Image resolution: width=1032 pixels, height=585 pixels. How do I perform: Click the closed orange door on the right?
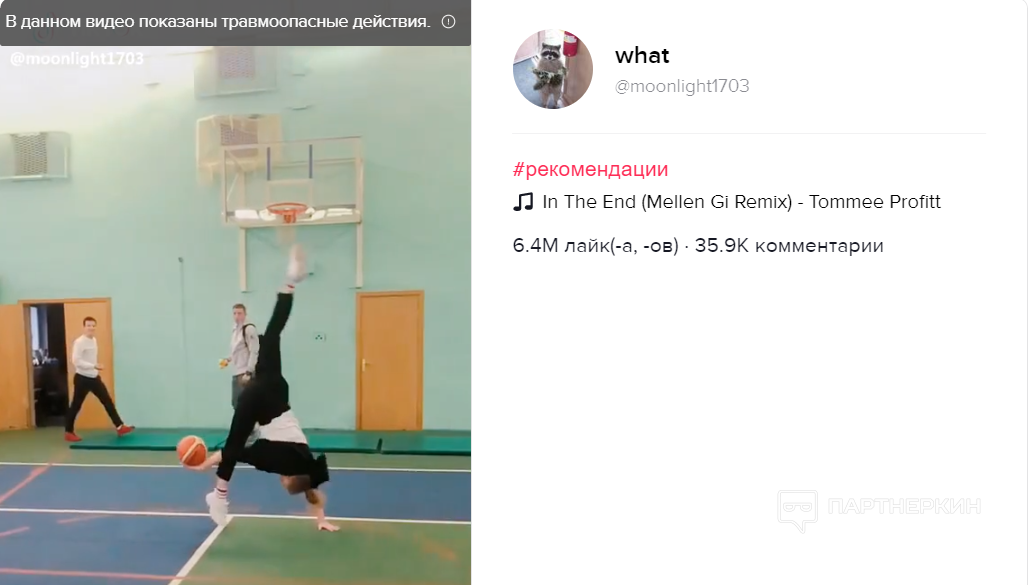(x=390, y=361)
